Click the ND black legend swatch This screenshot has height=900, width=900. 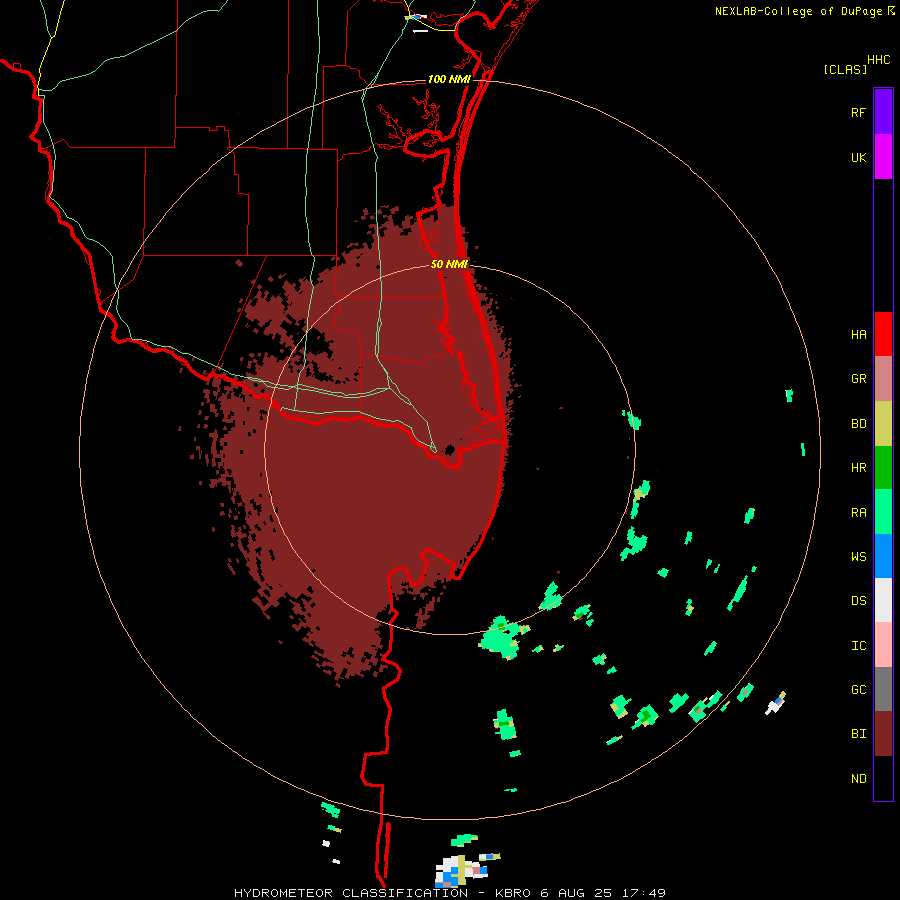883,778
